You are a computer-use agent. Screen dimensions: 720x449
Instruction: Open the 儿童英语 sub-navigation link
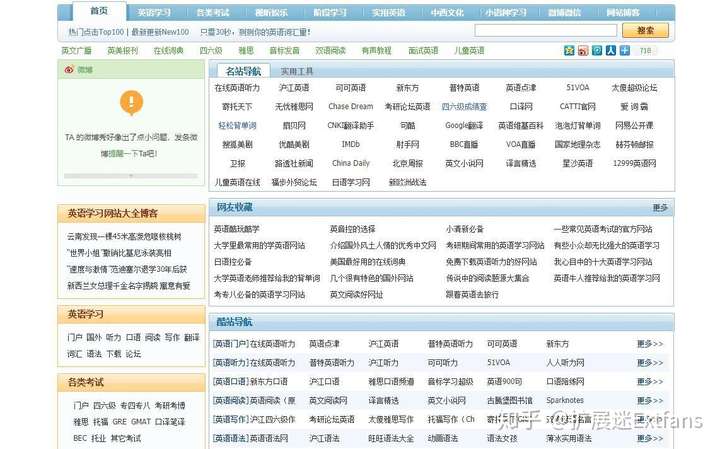pos(469,51)
